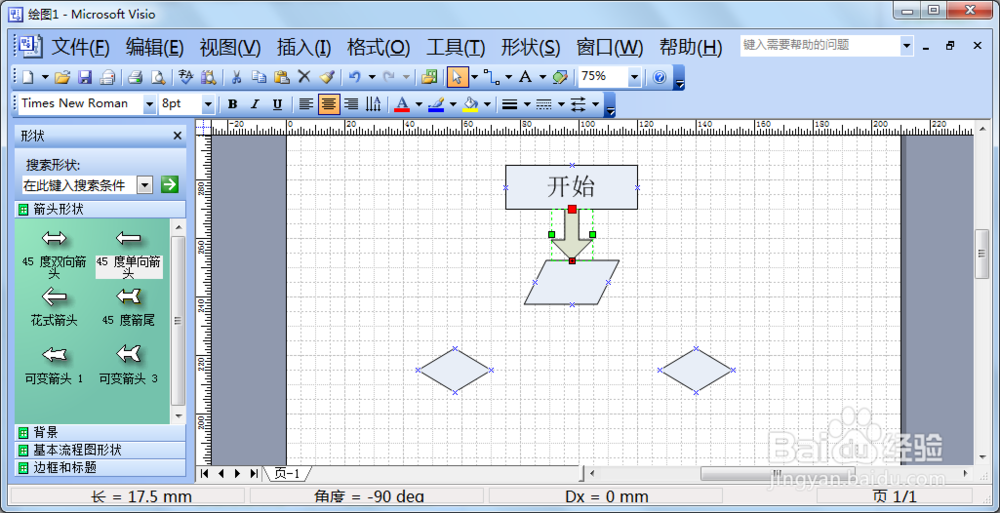
Task: Open the 75% zoom dropdown
Action: pos(634,77)
